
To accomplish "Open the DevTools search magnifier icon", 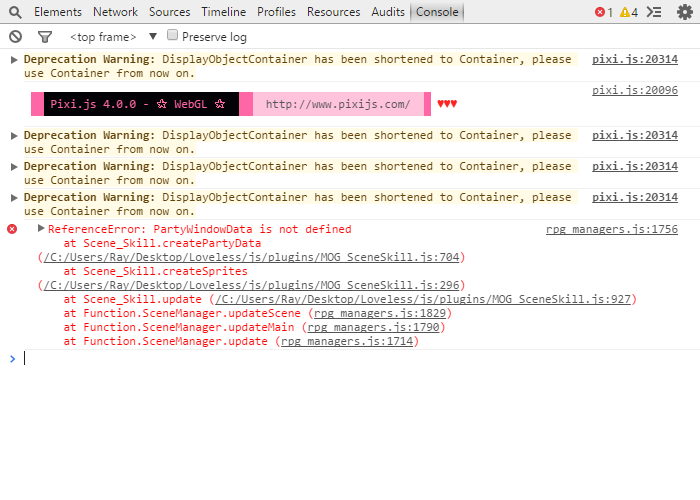I will [x=15, y=12].
